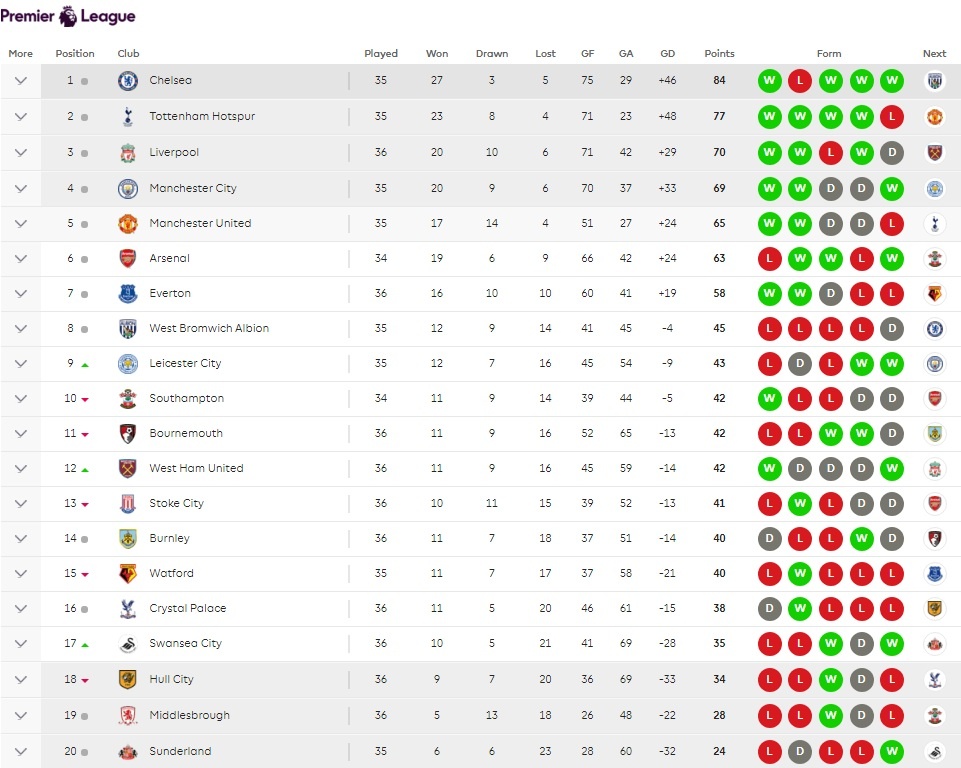Expand the Chelsea row details
Screen dimensions: 961x768
pyautogui.click(x=20, y=81)
